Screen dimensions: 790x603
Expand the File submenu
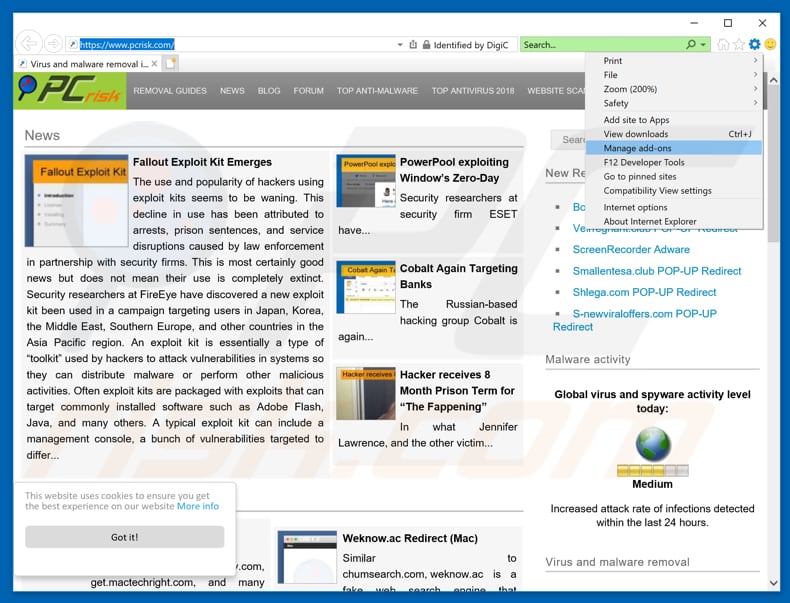click(674, 75)
